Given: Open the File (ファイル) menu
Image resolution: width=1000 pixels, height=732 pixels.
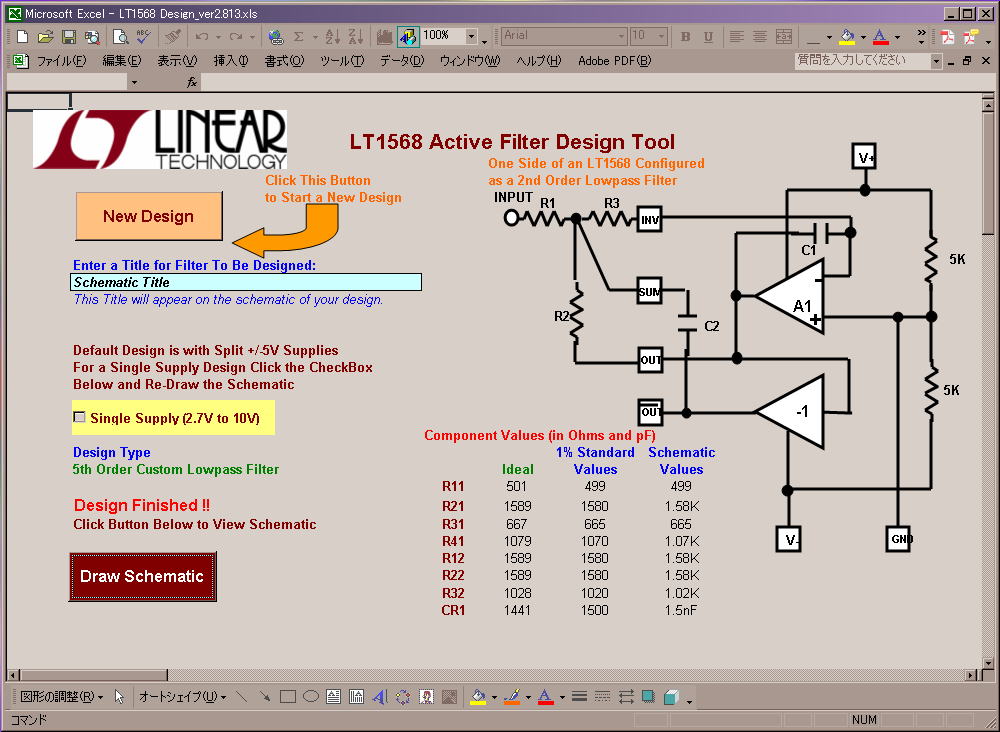Looking at the screenshot, I should pos(61,61).
